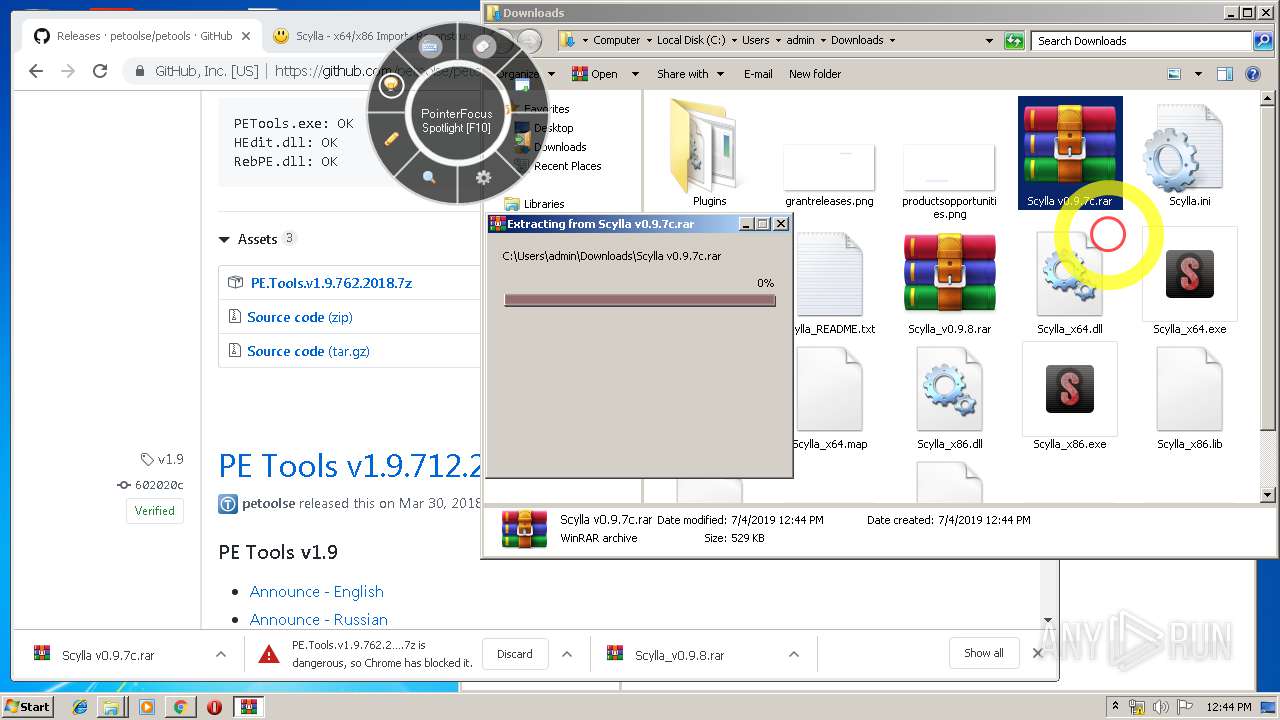The width and height of the screenshot is (1280, 720).
Task: Expand blocked PE.Tools download options
Action: [x=567, y=654]
